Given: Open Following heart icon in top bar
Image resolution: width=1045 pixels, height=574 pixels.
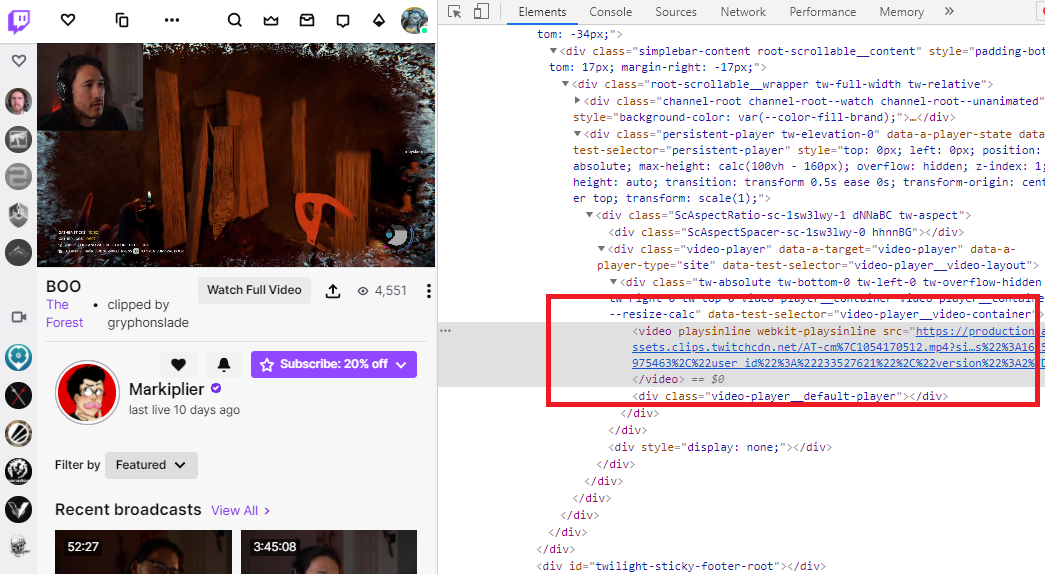Looking at the screenshot, I should (68, 20).
